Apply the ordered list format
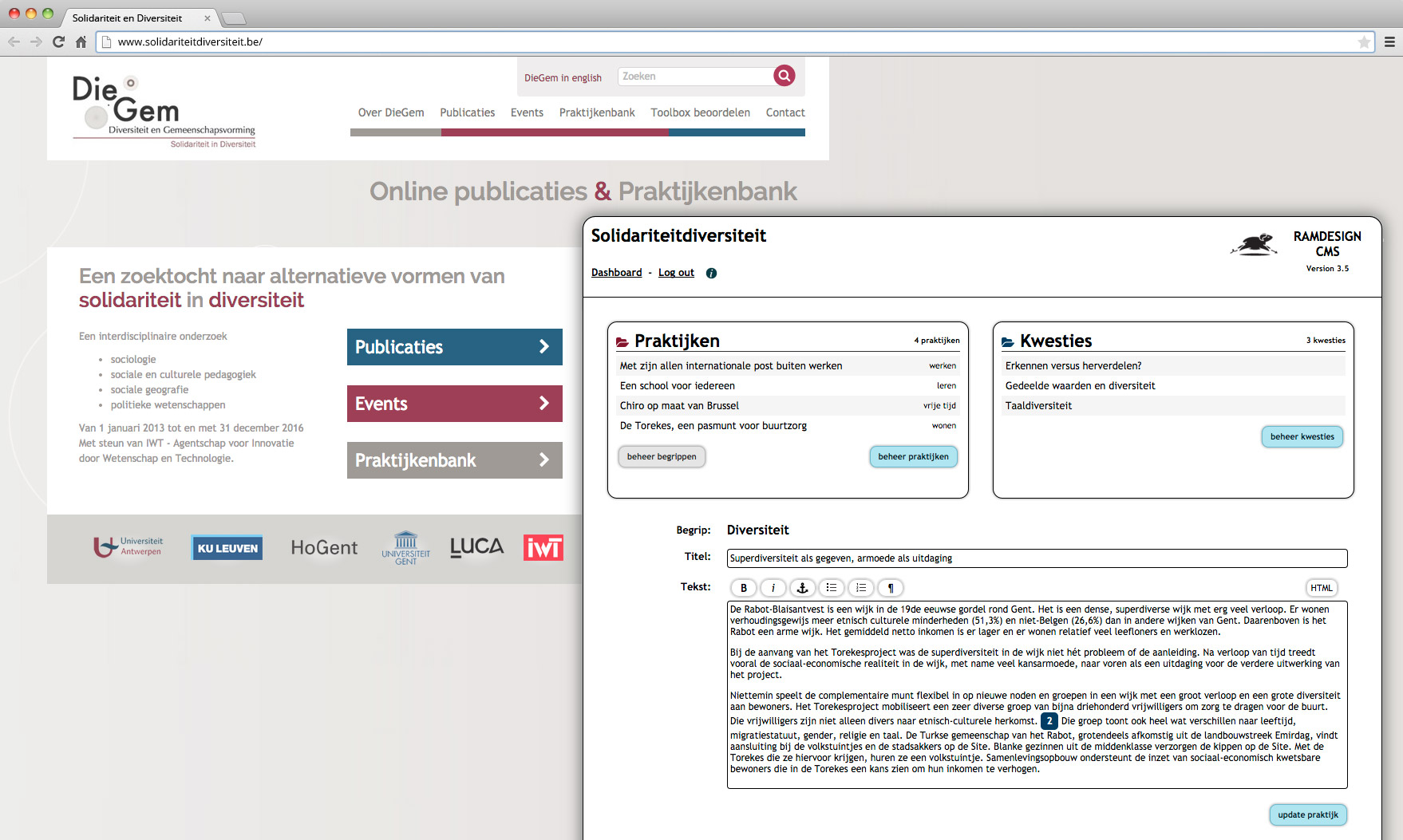This screenshot has width=1403, height=840. click(x=861, y=588)
